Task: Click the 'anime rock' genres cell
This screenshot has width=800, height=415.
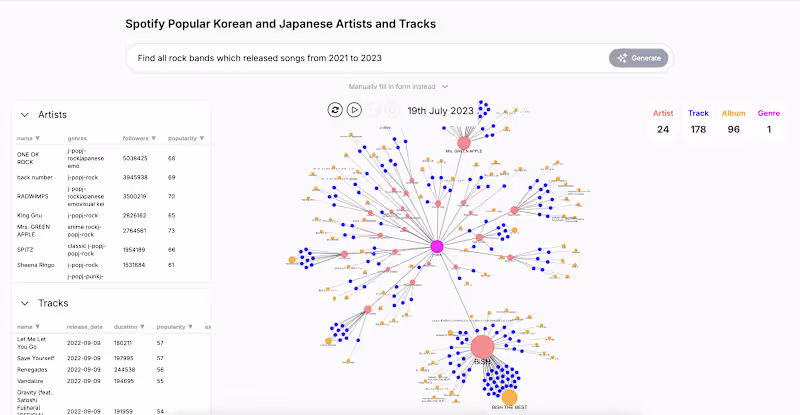Action: click(85, 231)
